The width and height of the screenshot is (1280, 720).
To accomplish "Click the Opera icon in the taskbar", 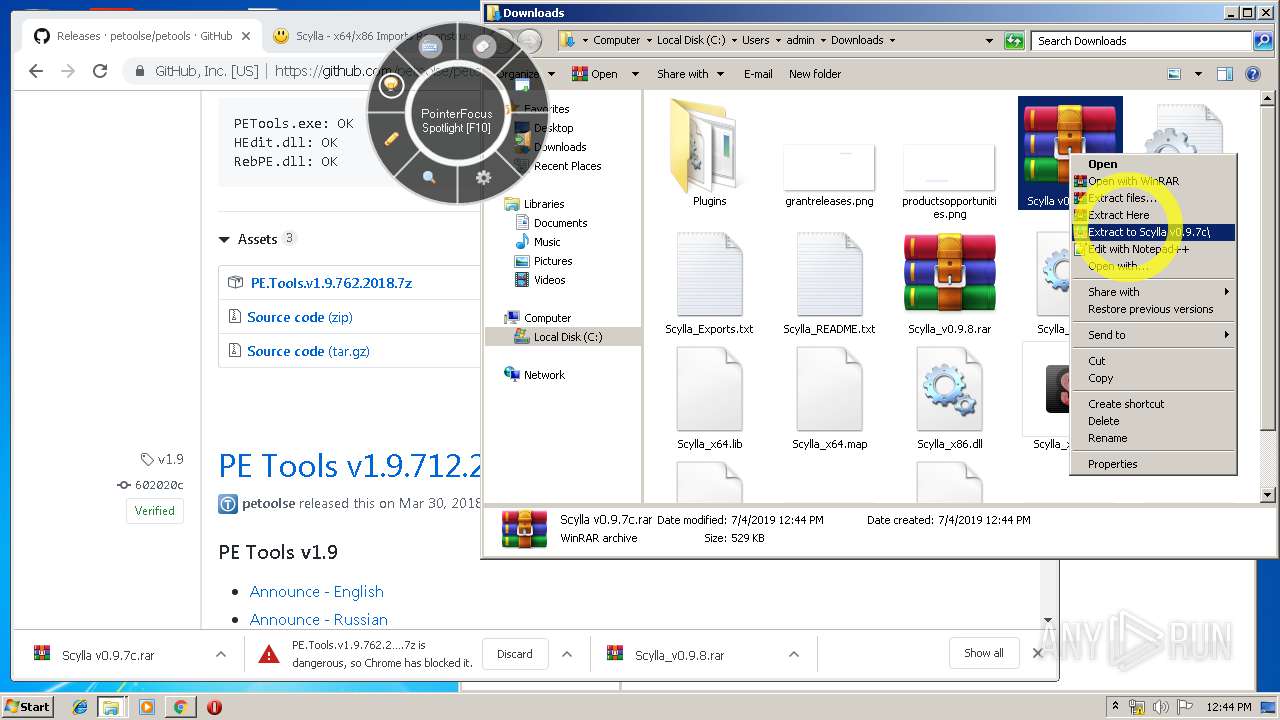I will pyautogui.click(x=214, y=707).
